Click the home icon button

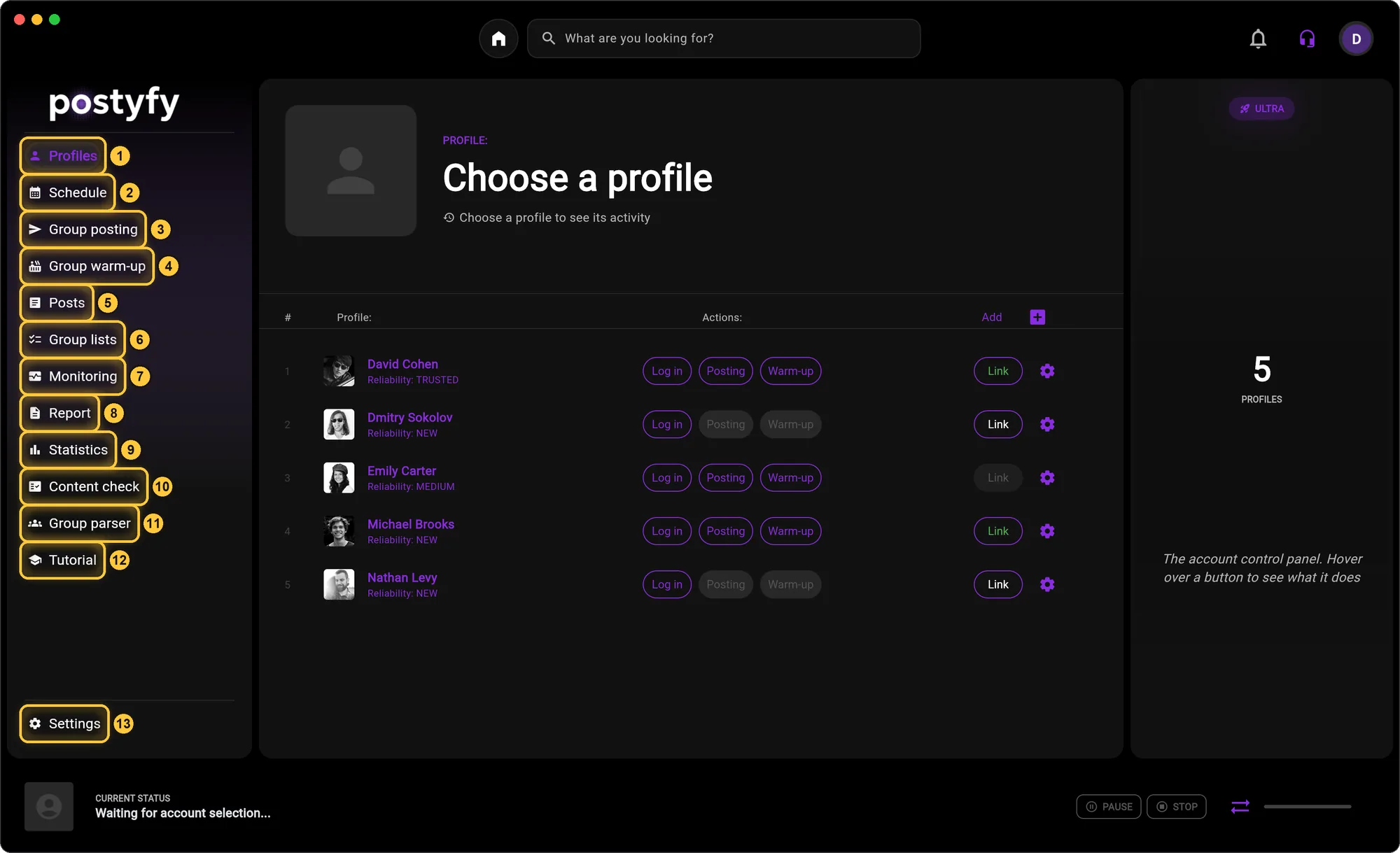[498, 38]
